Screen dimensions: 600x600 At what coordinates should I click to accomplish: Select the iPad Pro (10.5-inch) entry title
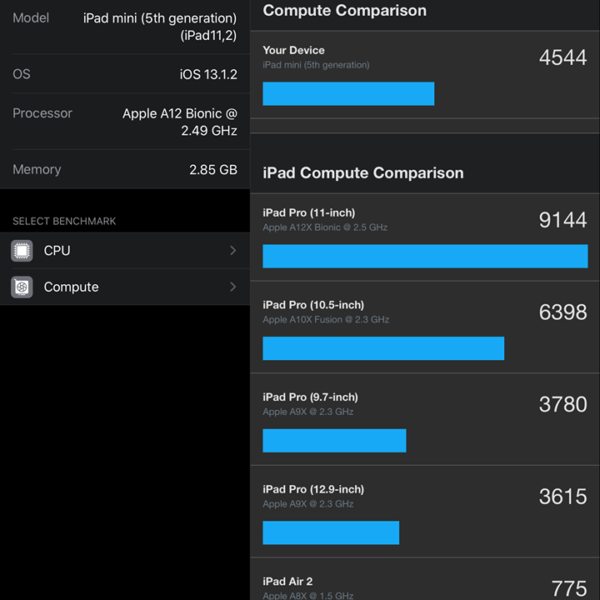pyautogui.click(x=313, y=305)
